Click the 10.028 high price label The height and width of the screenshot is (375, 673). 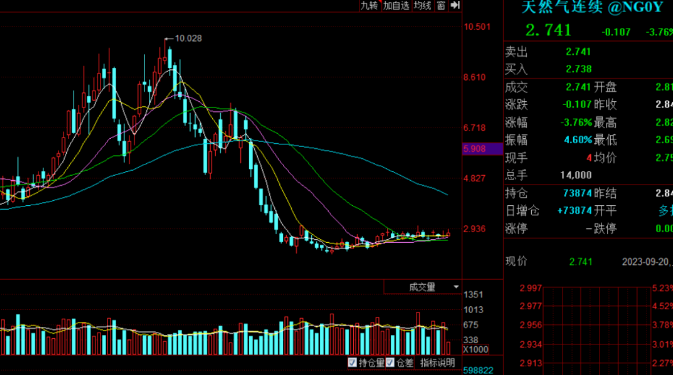188,39
